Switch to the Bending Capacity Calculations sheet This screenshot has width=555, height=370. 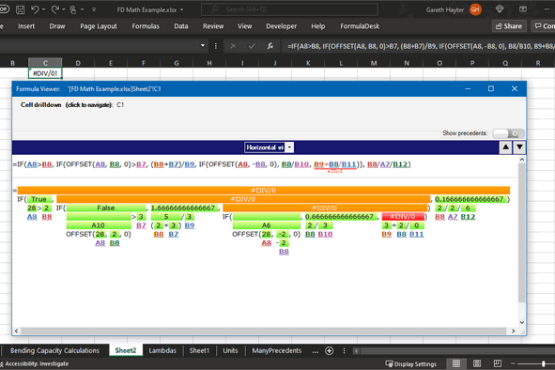coord(55,351)
